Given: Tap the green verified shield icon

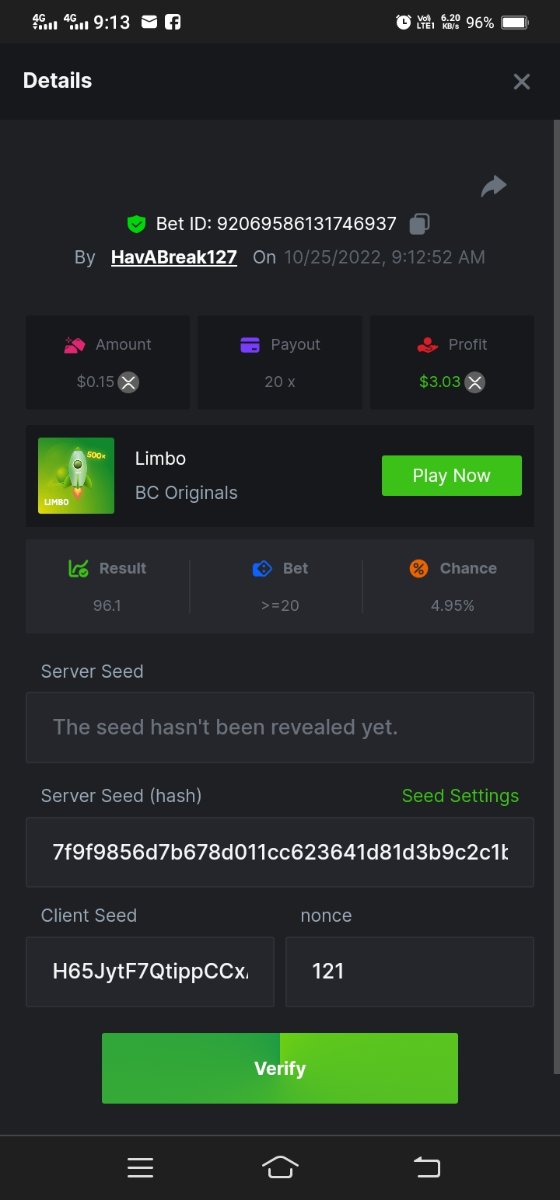Looking at the screenshot, I should [136, 224].
